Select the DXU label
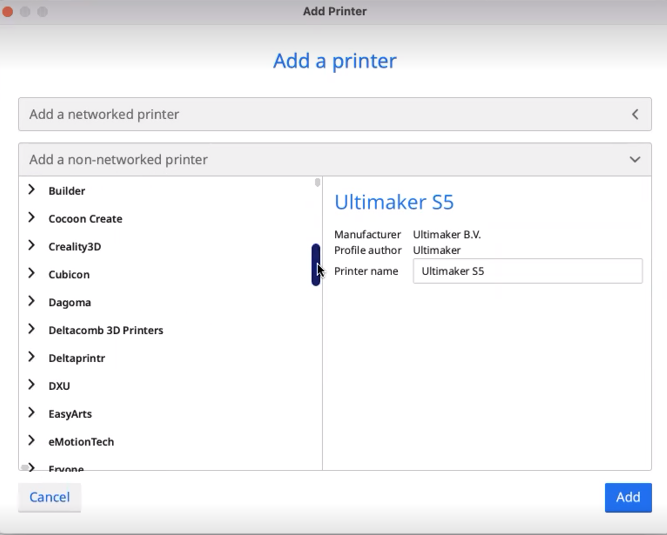 click(59, 386)
